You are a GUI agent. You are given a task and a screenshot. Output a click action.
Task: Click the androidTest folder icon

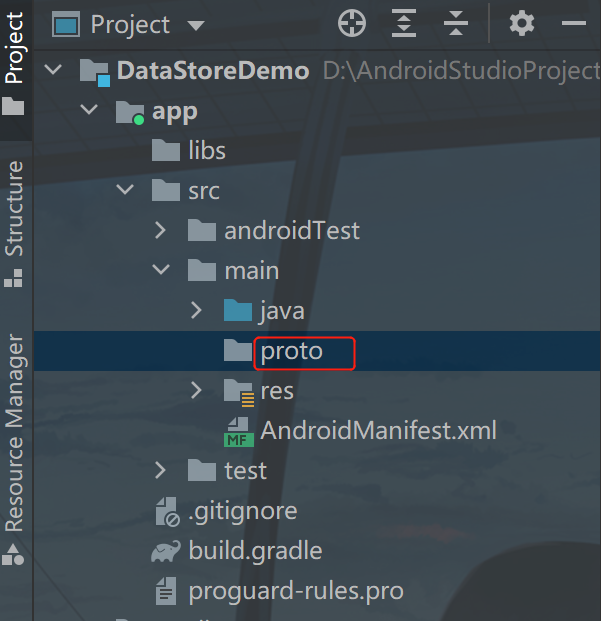tap(202, 230)
